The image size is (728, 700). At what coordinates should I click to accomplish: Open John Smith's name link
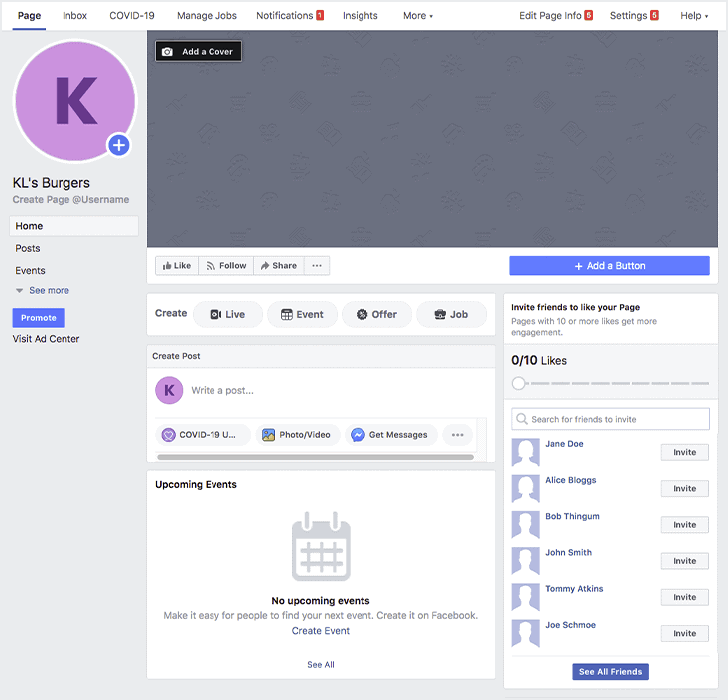click(x=568, y=552)
